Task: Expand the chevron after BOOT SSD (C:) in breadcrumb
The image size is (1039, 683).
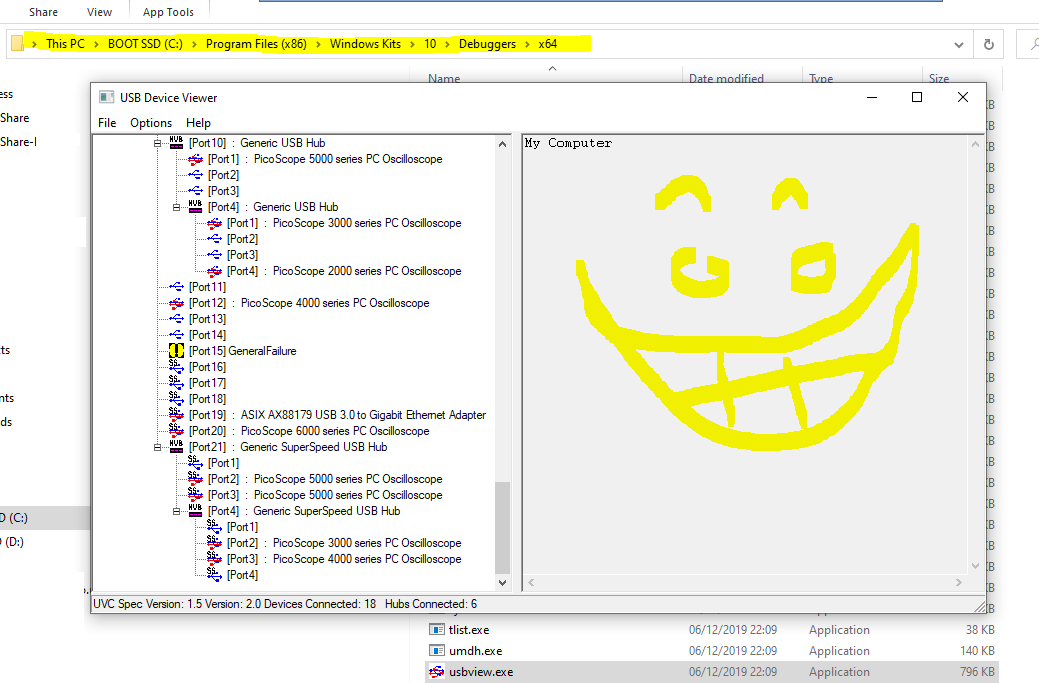Action: tap(194, 44)
